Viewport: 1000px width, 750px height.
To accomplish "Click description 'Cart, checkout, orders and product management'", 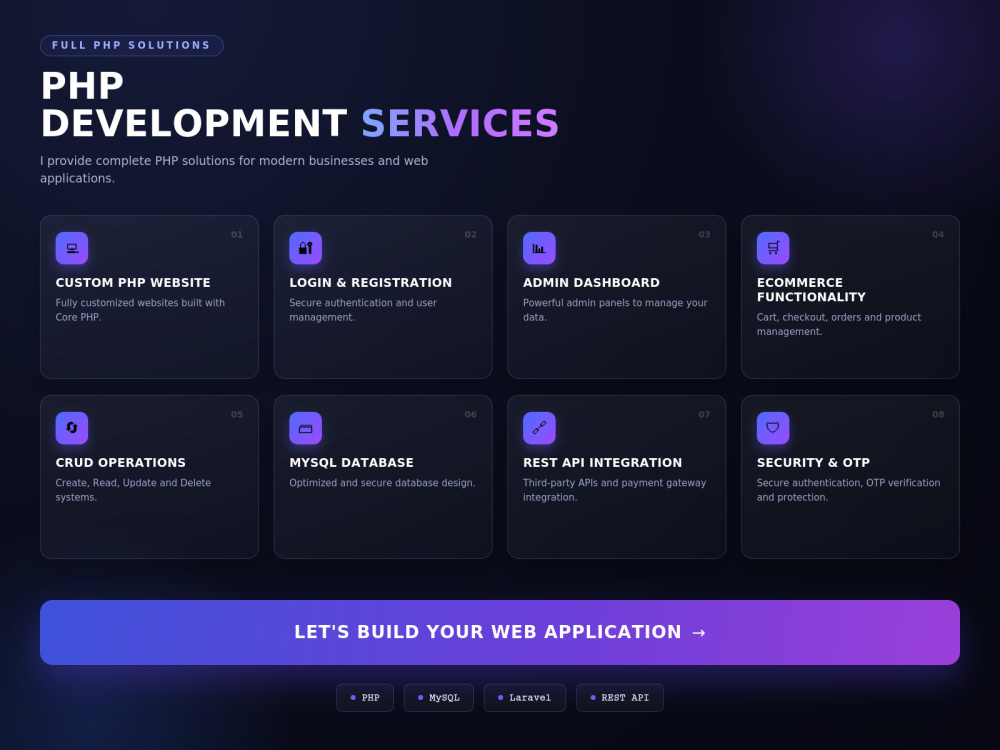I will pyautogui.click(x=839, y=325).
